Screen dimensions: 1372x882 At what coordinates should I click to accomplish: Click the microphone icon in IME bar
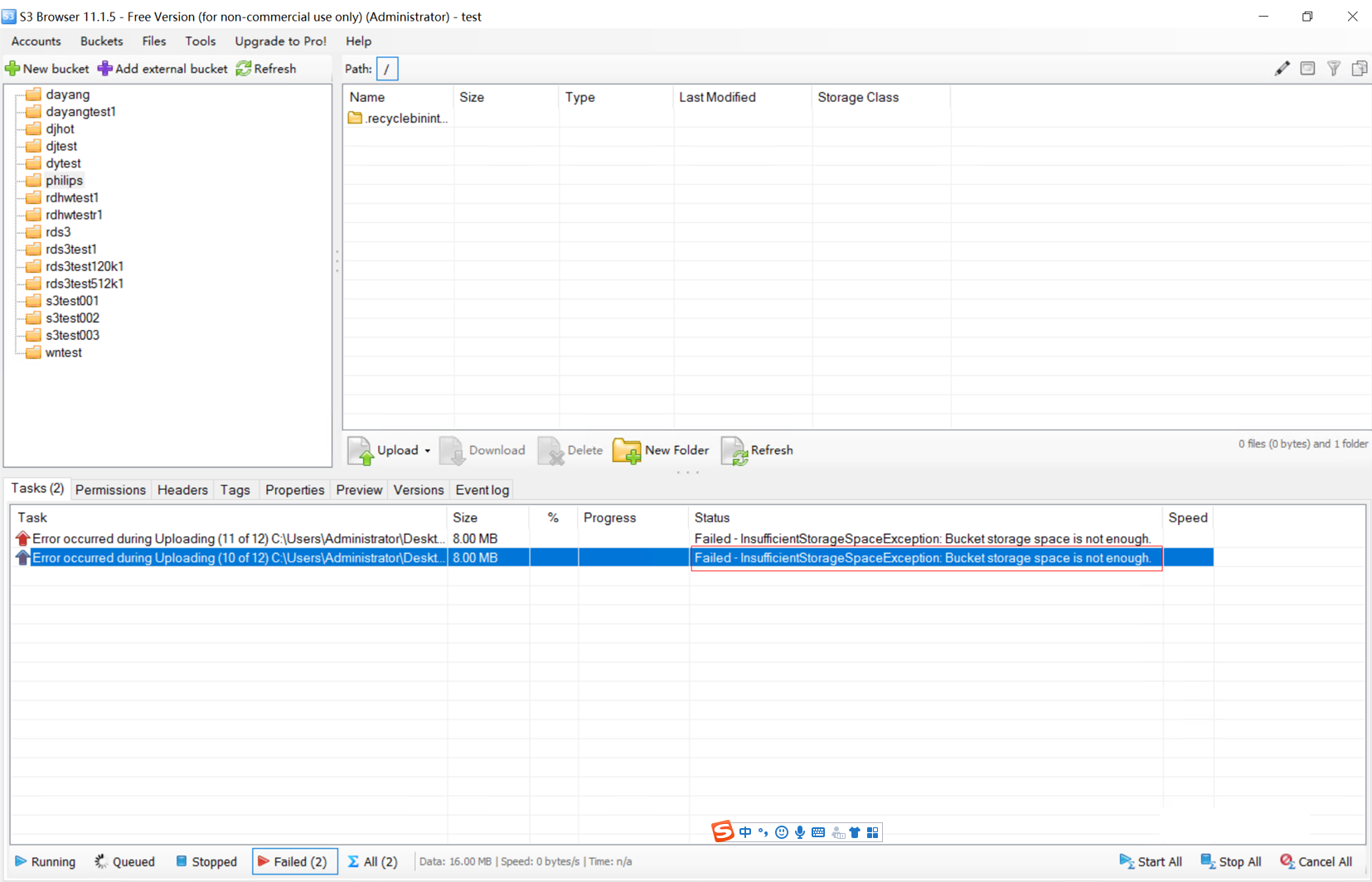click(x=800, y=832)
